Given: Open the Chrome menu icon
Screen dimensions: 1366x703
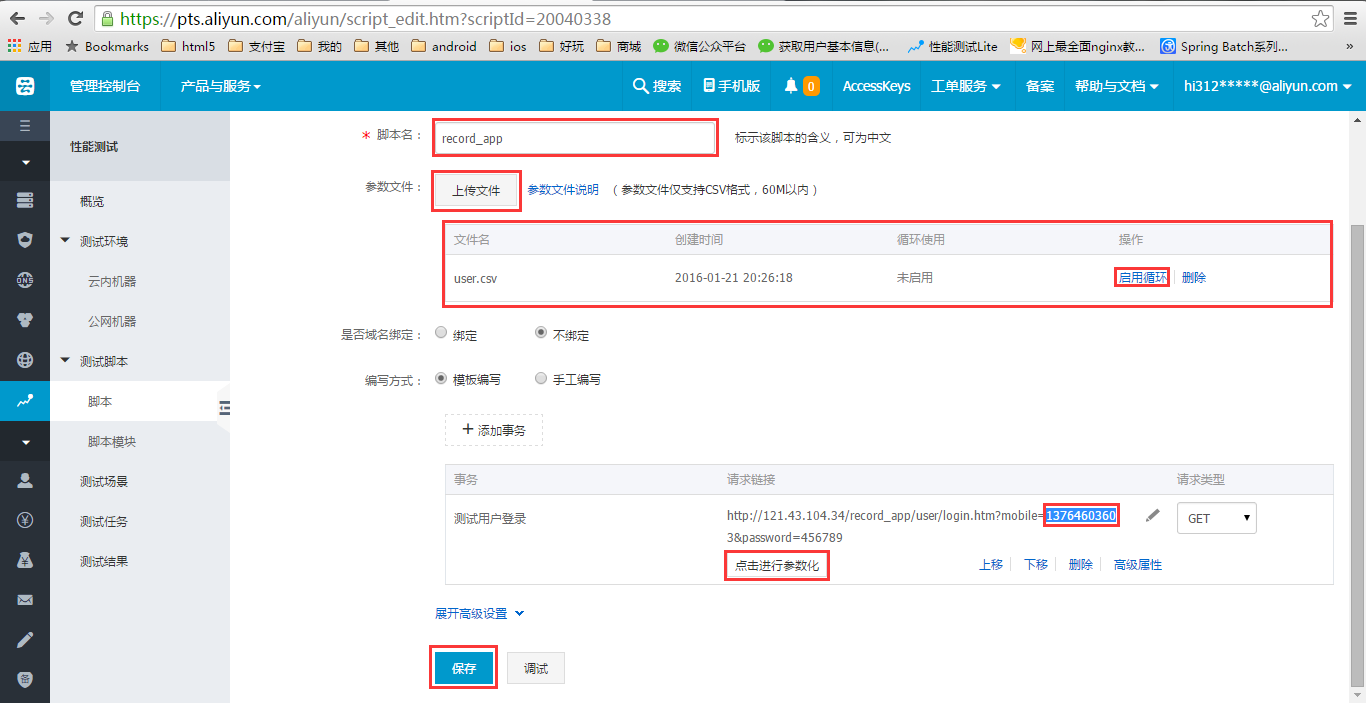Looking at the screenshot, I should (x=1349, y=18).
